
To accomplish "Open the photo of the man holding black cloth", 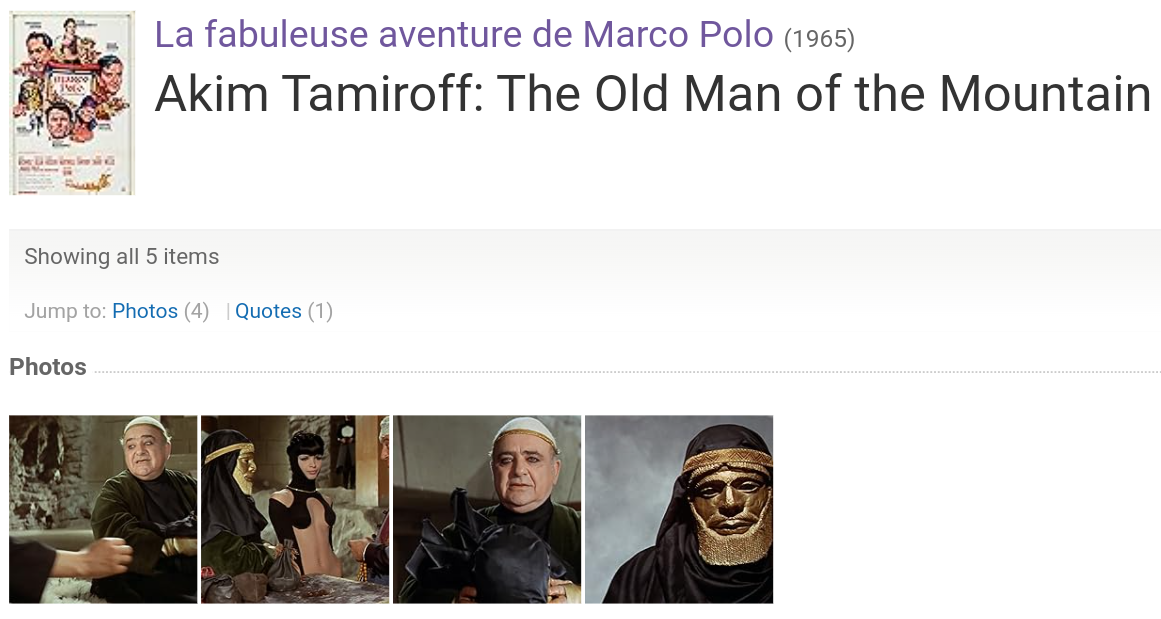I will point(487,509).
